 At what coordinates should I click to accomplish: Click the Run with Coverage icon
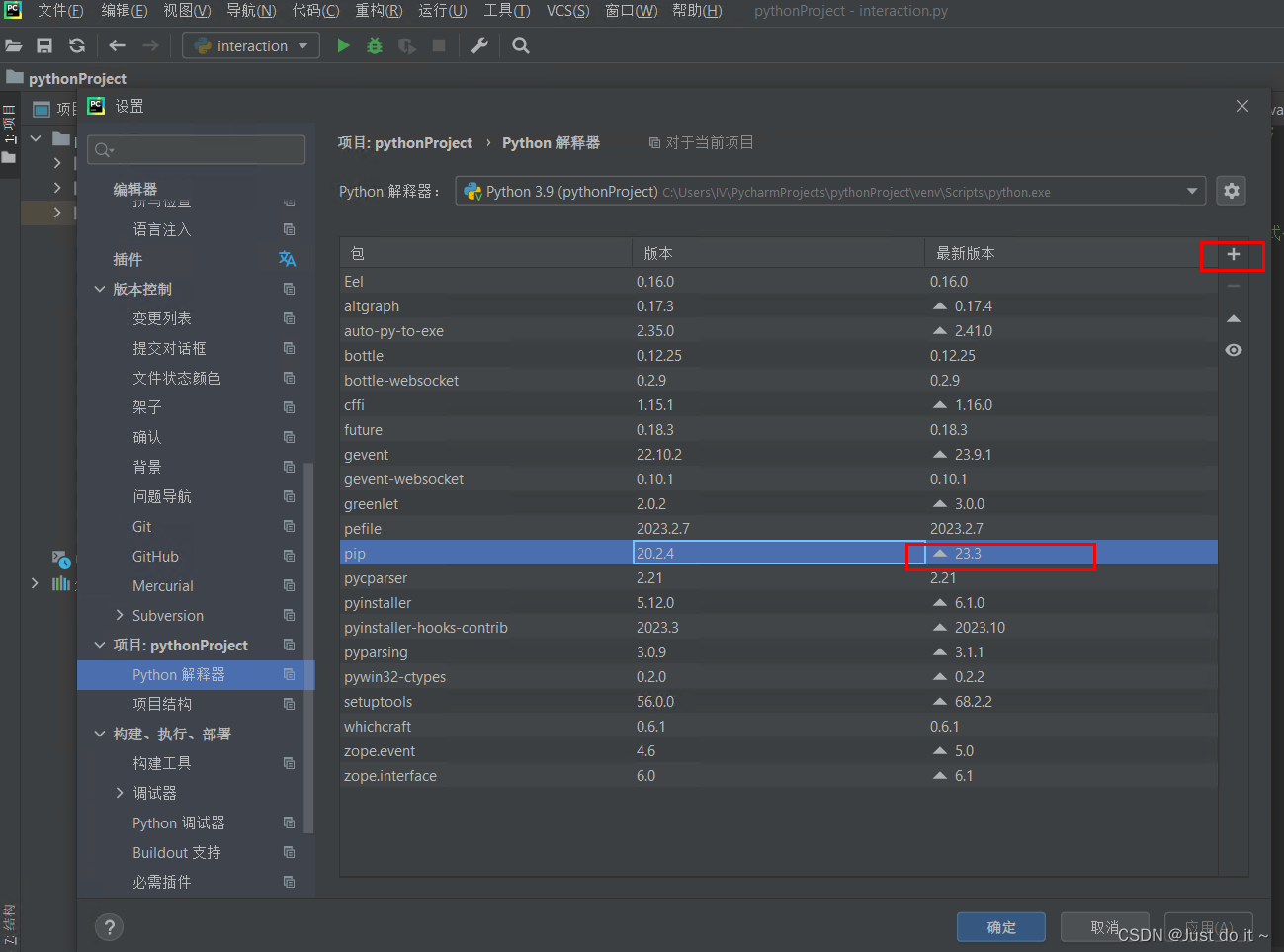pyautogui.click(x=406, y=45)
